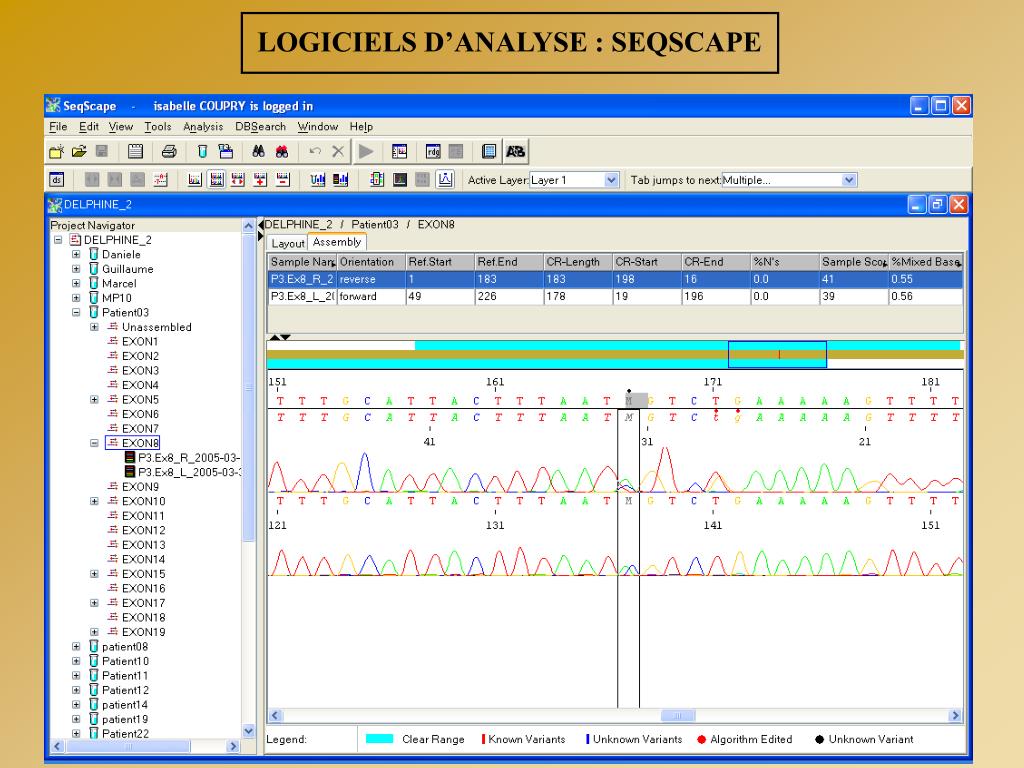The image size is (1024, 768).
Task: Select the Marcel specimen
Action: coord(119,283)
